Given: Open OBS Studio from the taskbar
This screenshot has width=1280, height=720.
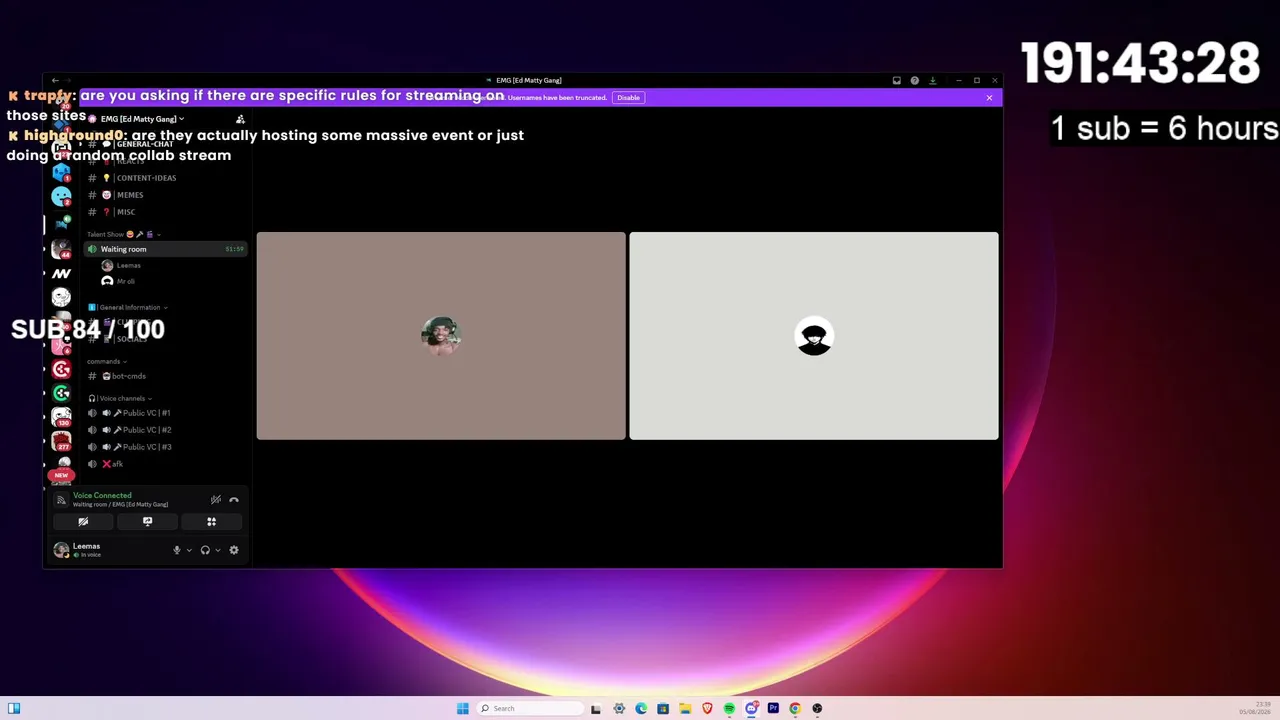Looking at the screenshot, I should [817, 708].
